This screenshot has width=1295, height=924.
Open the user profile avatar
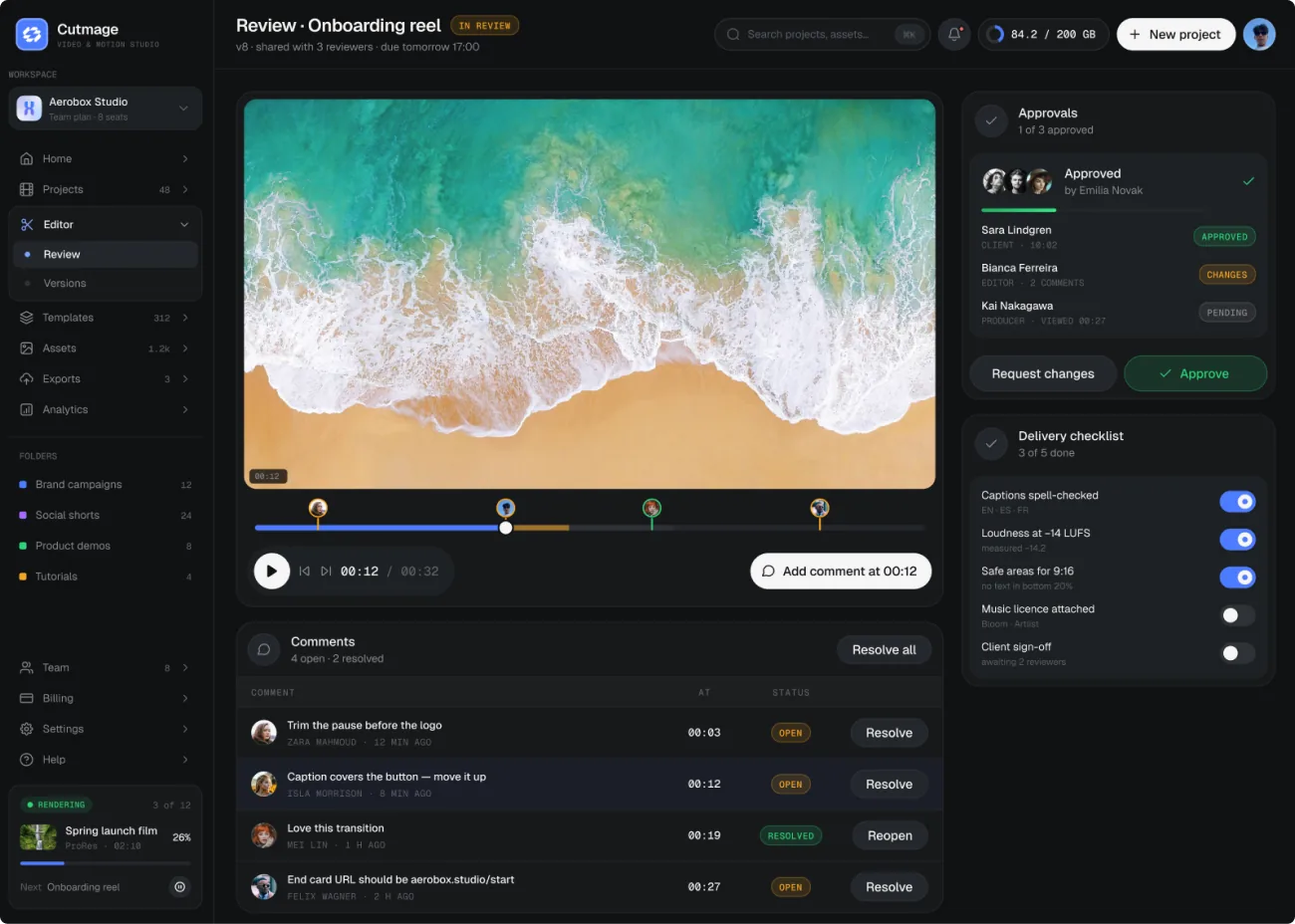1259,34
